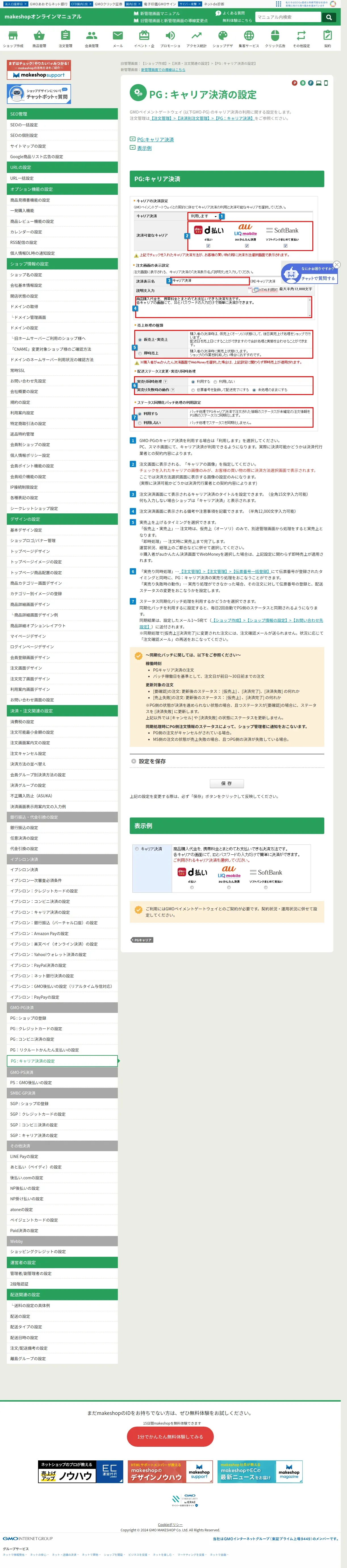Toggle the au かんたん決済 checkbox
The width and height of the screenshot is (347, 1568).
point(246,246)
